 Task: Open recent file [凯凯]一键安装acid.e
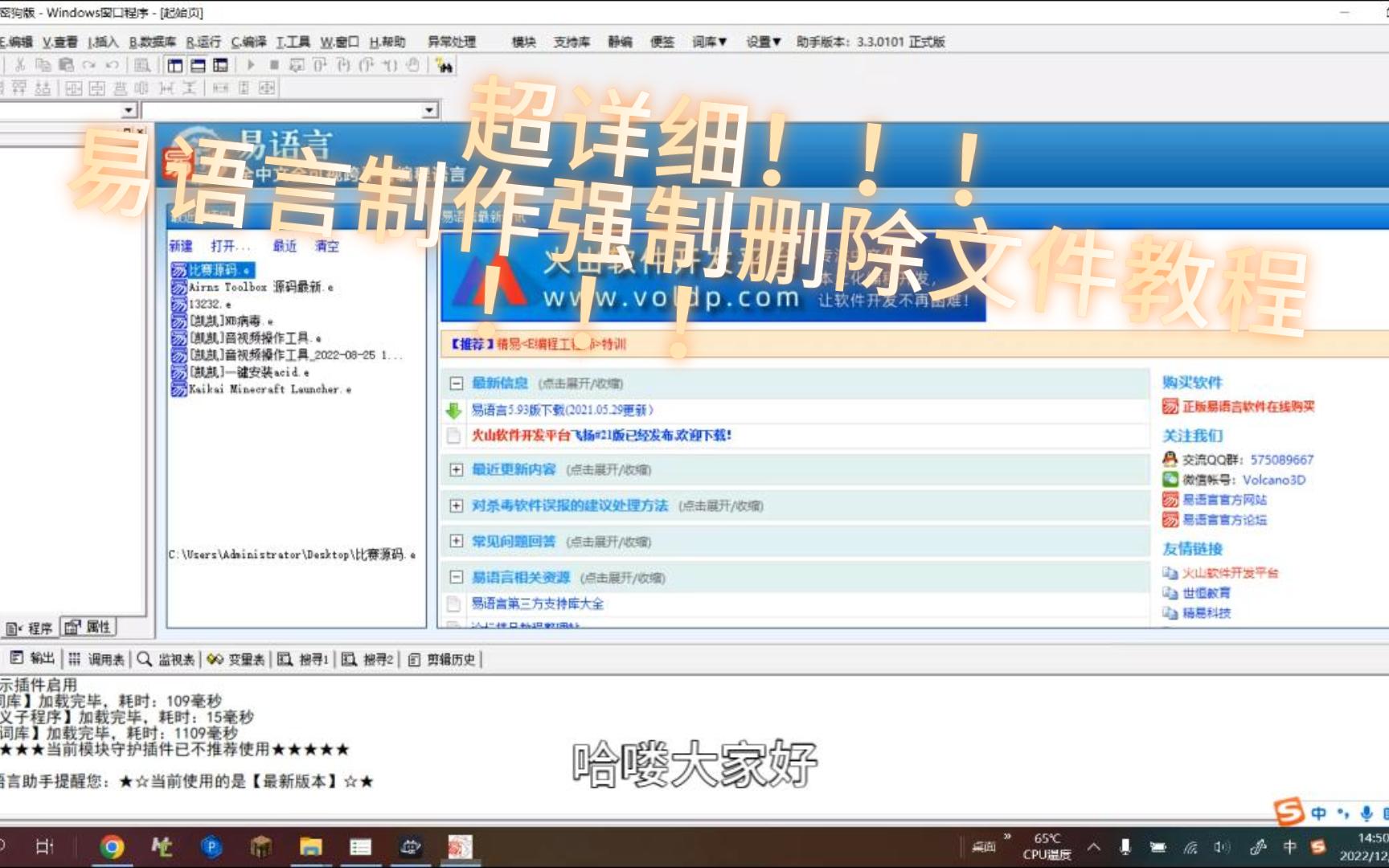[240, 372]
